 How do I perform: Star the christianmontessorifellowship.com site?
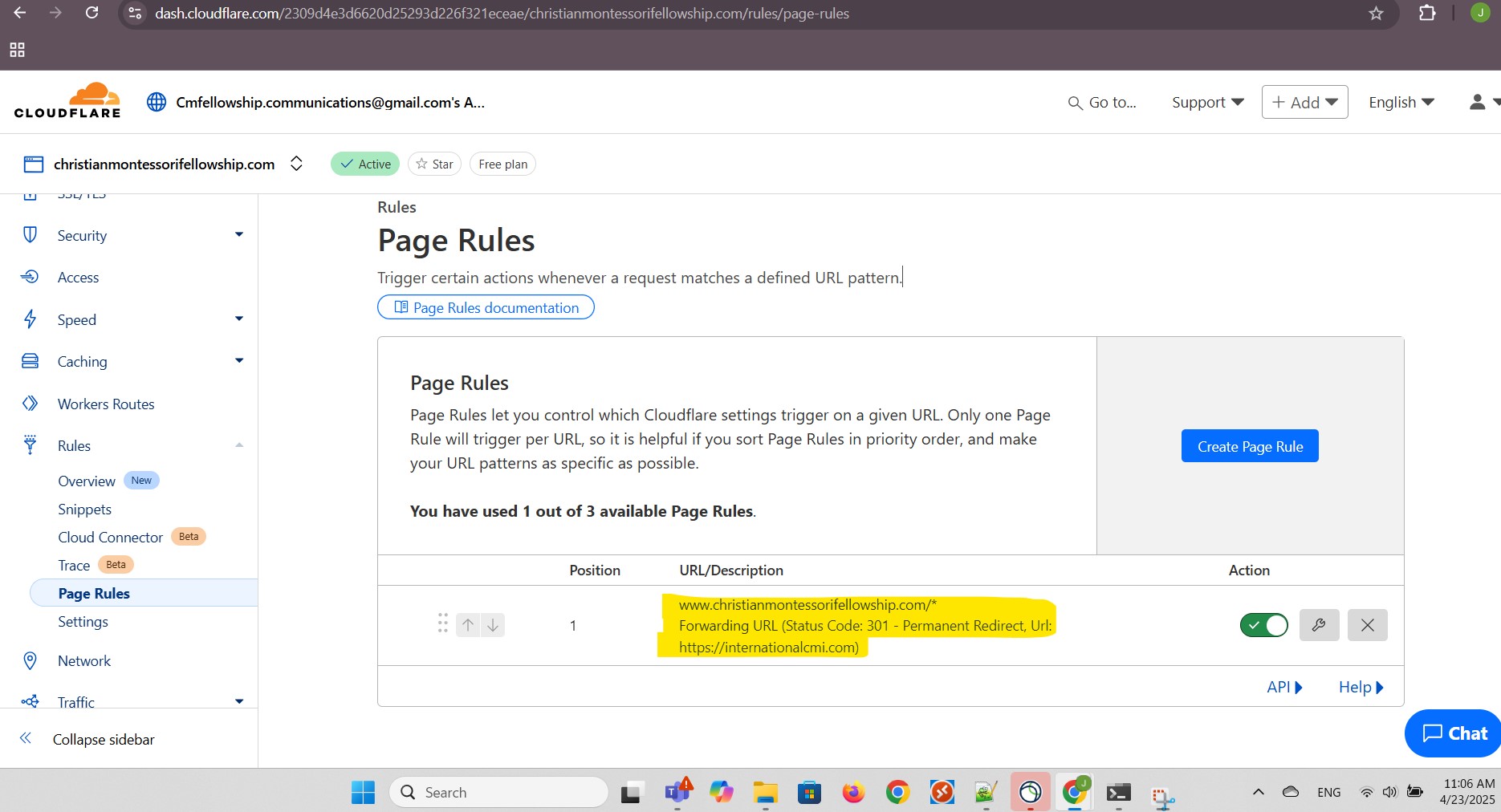[434, 164]
